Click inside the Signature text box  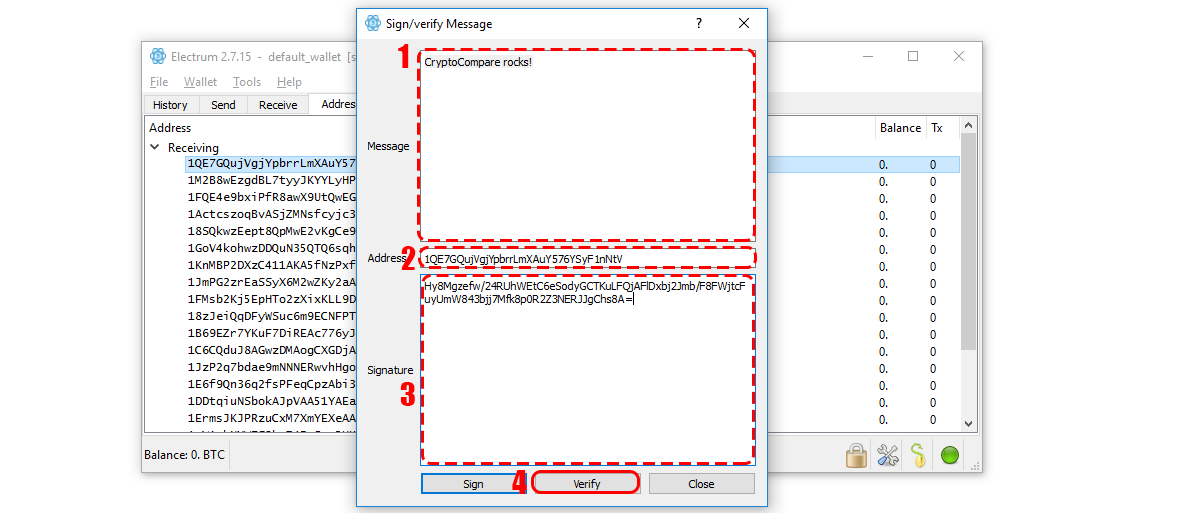pos(587,370)
